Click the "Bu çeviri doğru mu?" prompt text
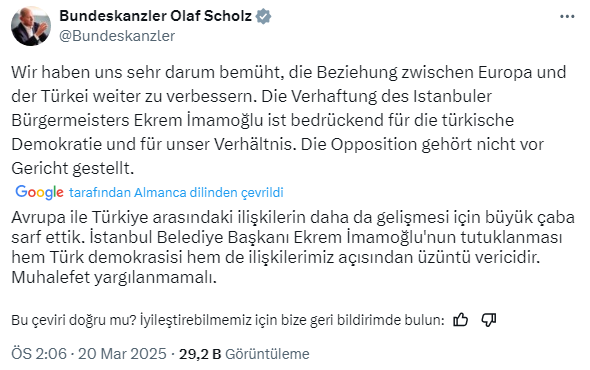The height and width of the screenshot is (370, 590). (x=74, y=320)
